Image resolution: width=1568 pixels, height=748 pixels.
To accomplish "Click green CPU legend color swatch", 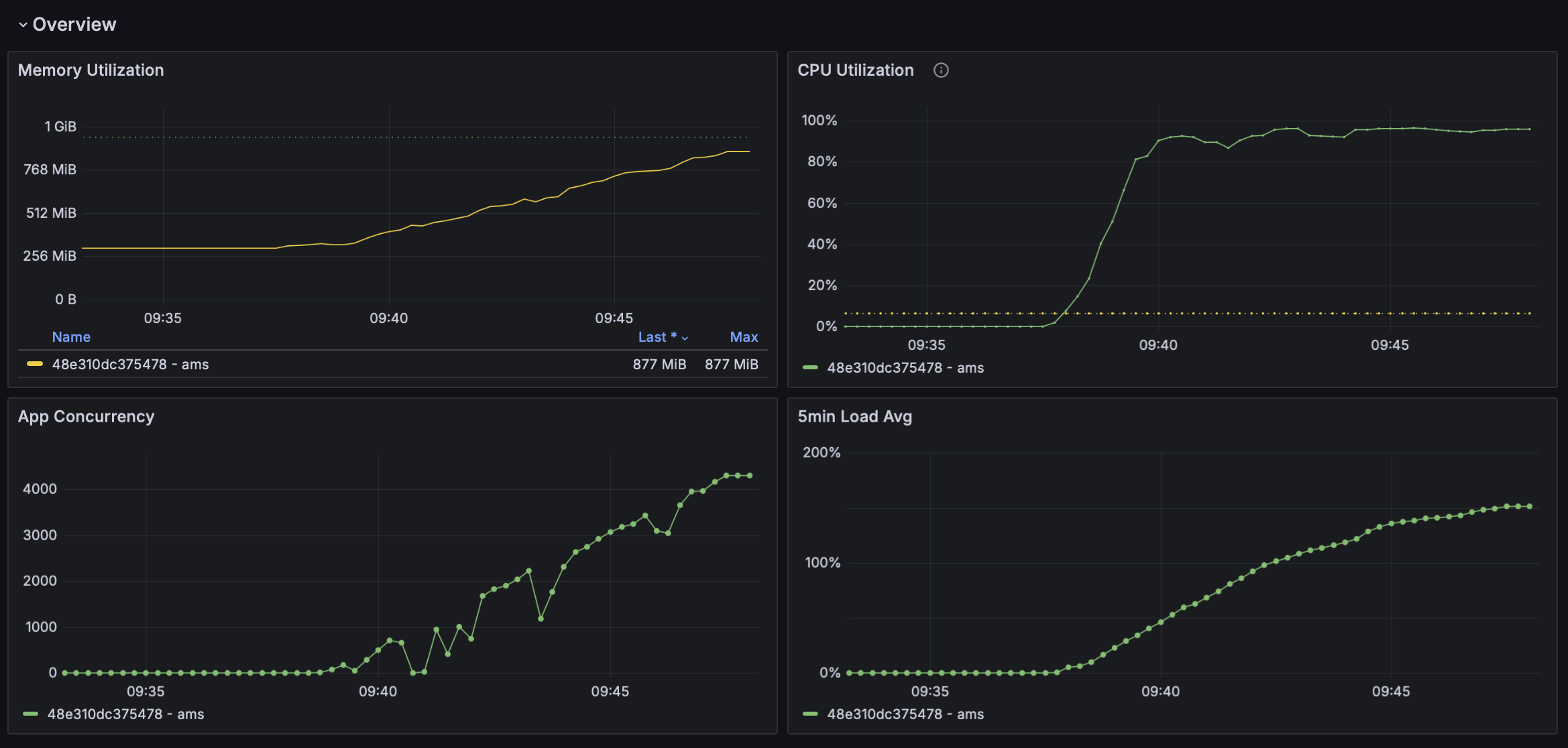I will coord(810,367).
